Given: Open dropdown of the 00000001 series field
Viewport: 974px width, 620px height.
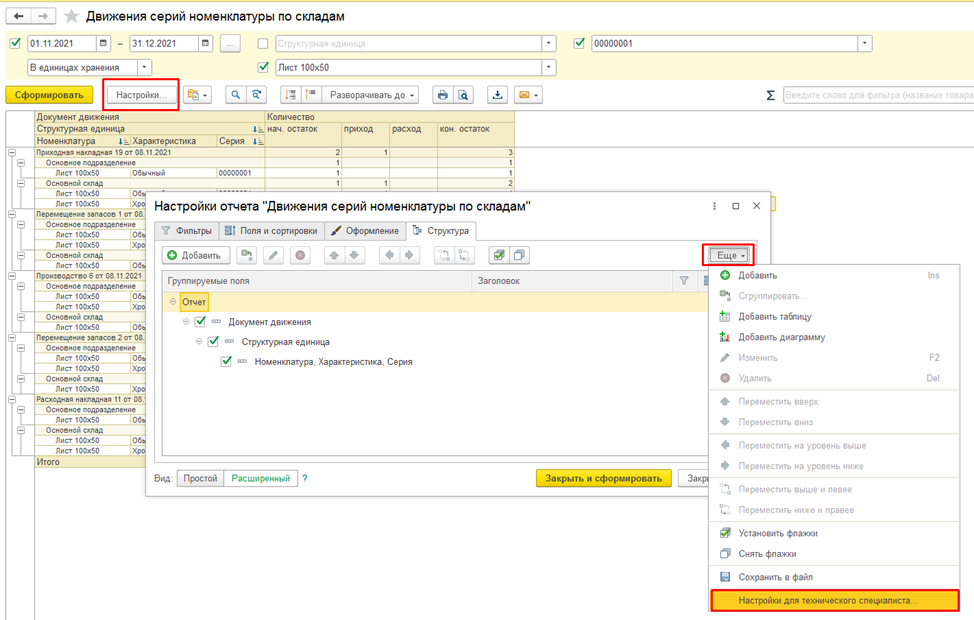Looking at the screenshot, I should [865, 43].
